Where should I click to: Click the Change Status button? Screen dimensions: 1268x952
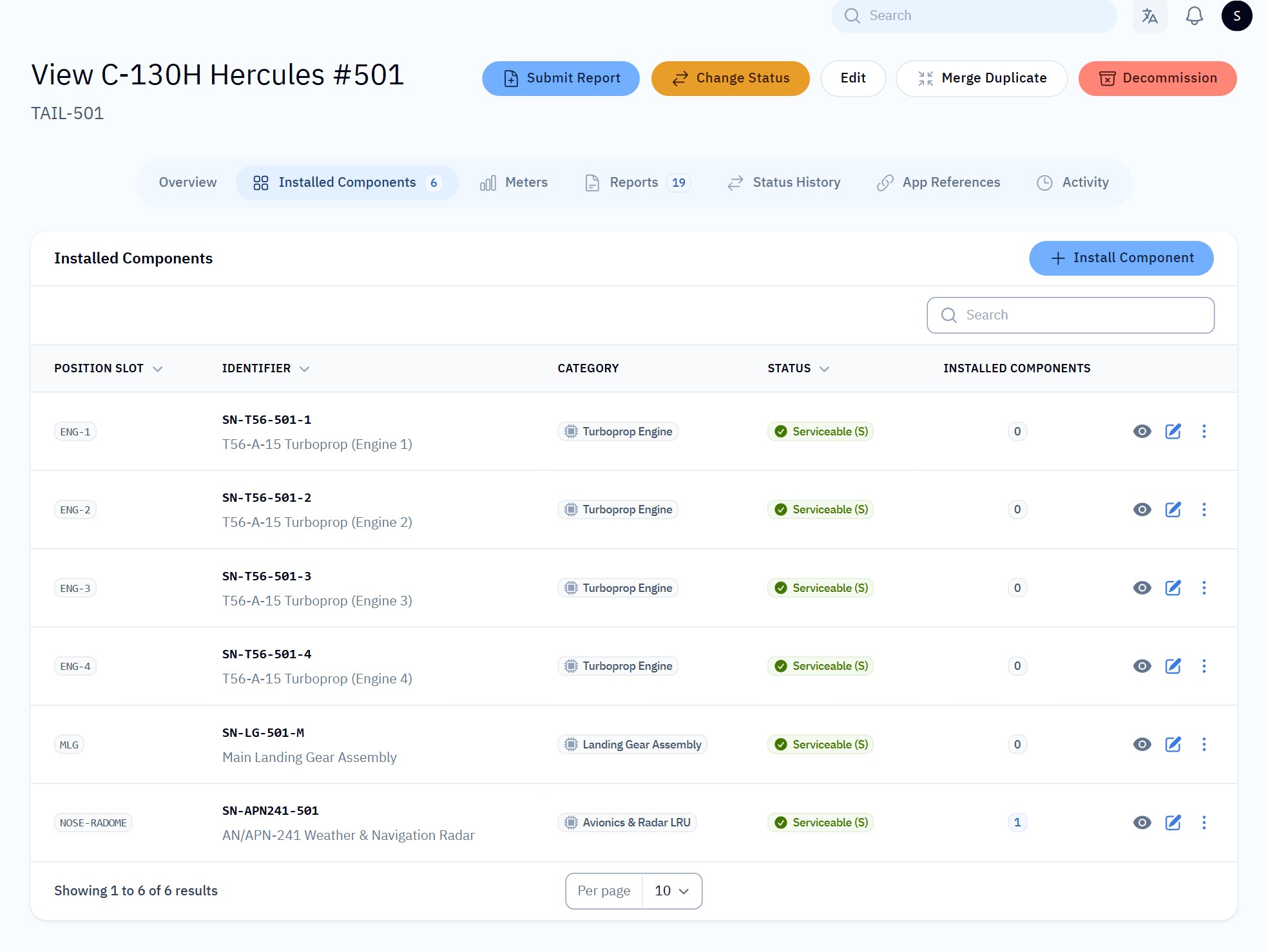730,79
